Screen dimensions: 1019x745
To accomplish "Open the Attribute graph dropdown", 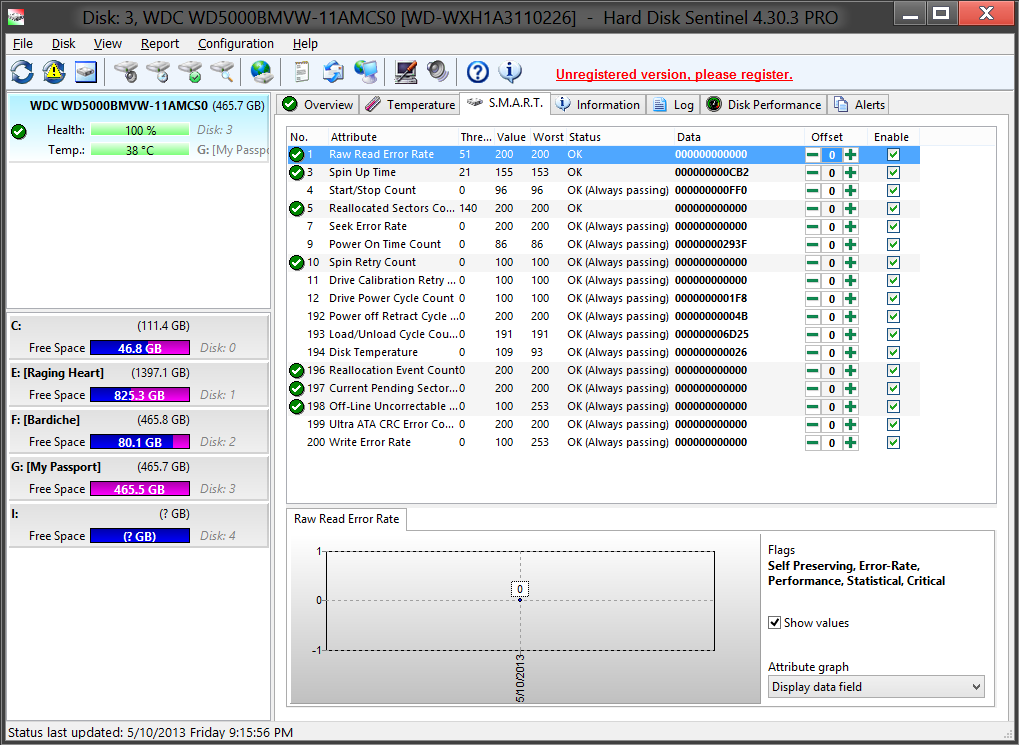I will click(876, 687).
